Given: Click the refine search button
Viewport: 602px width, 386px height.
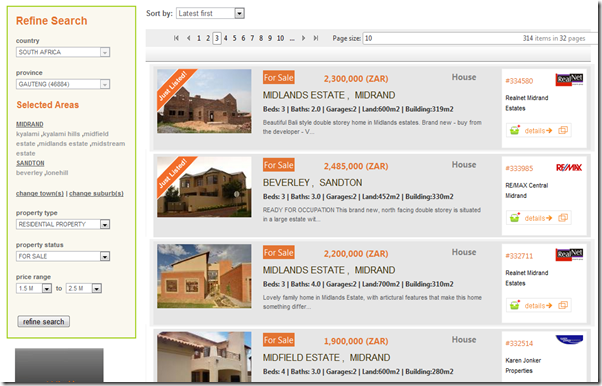Looking at the screenshot, I should [x=43, y=321].
